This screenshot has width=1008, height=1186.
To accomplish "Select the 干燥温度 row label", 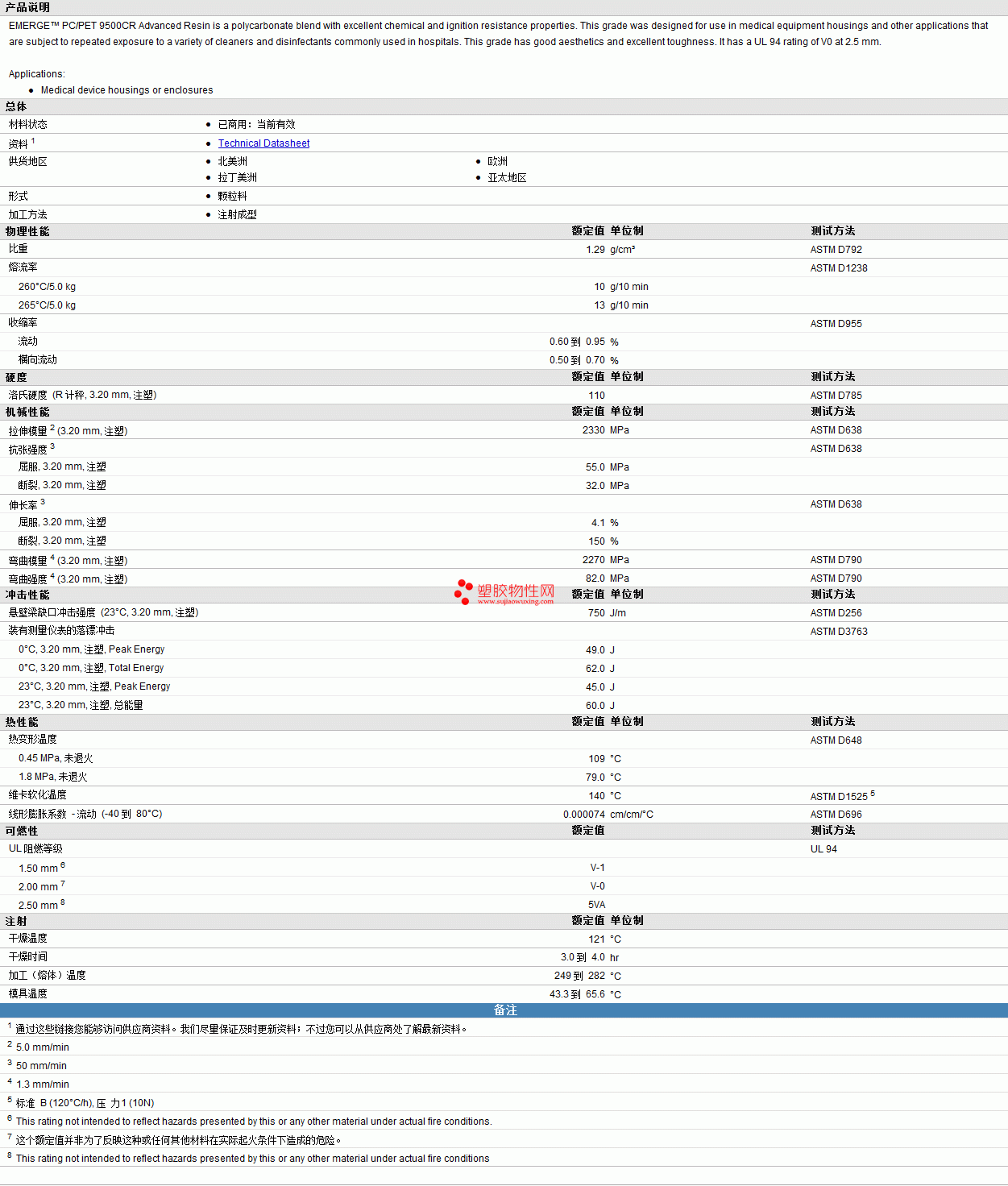I will [x=28, y=938].
